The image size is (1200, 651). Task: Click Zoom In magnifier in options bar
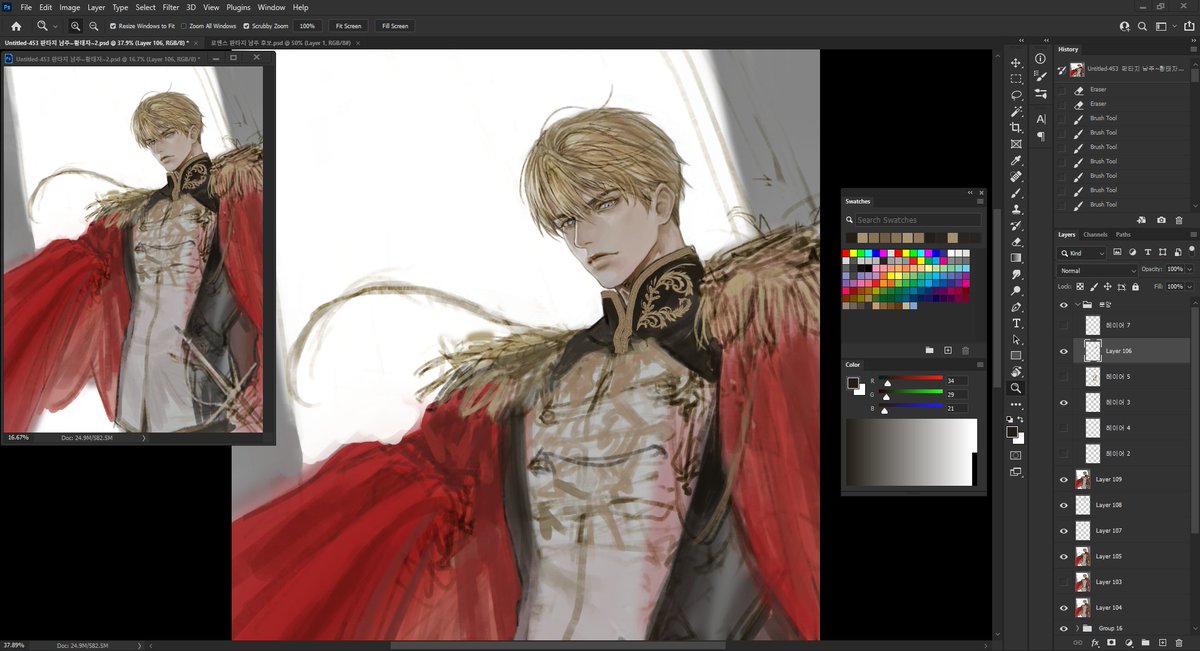[x=76, y=26]
